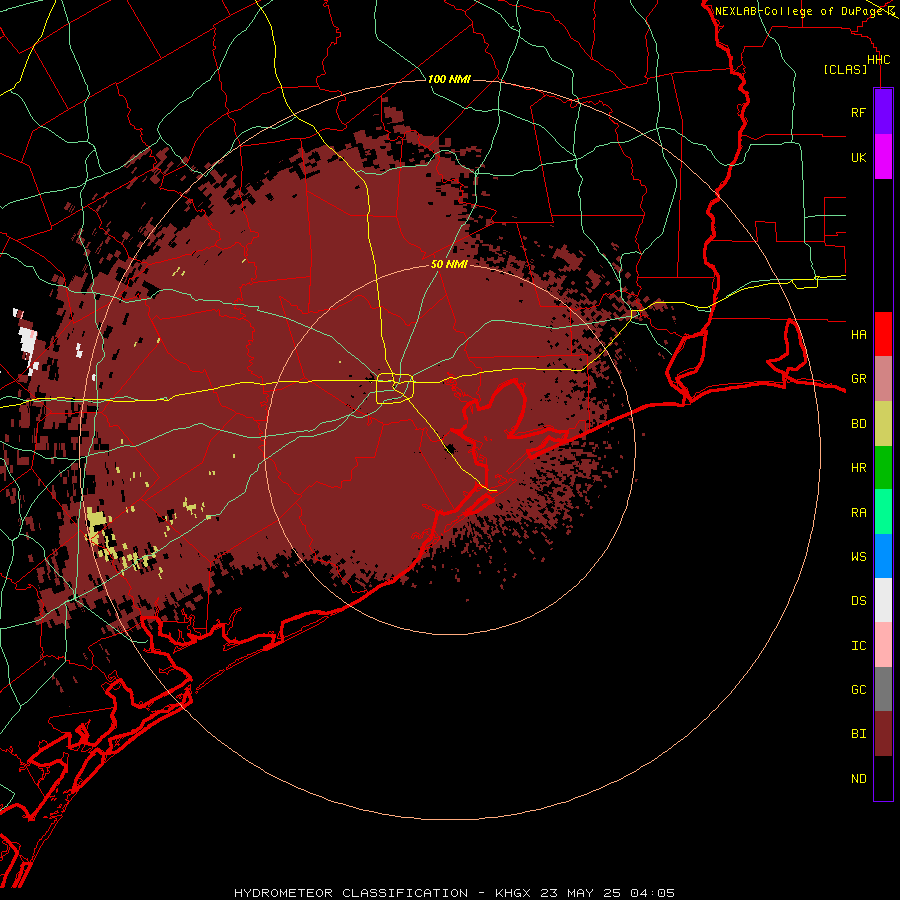Select the GC gray legend swatch

pyautogui.click(x=883, y=689)
